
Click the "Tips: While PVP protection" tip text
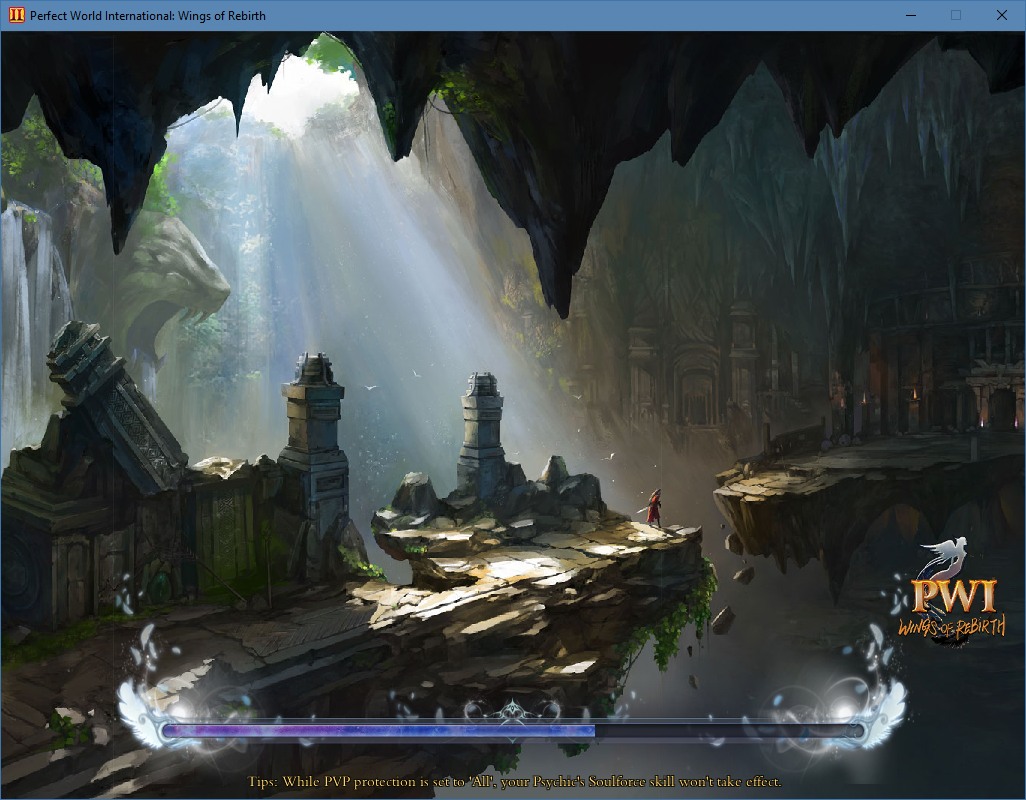click(x=514, y=782)
